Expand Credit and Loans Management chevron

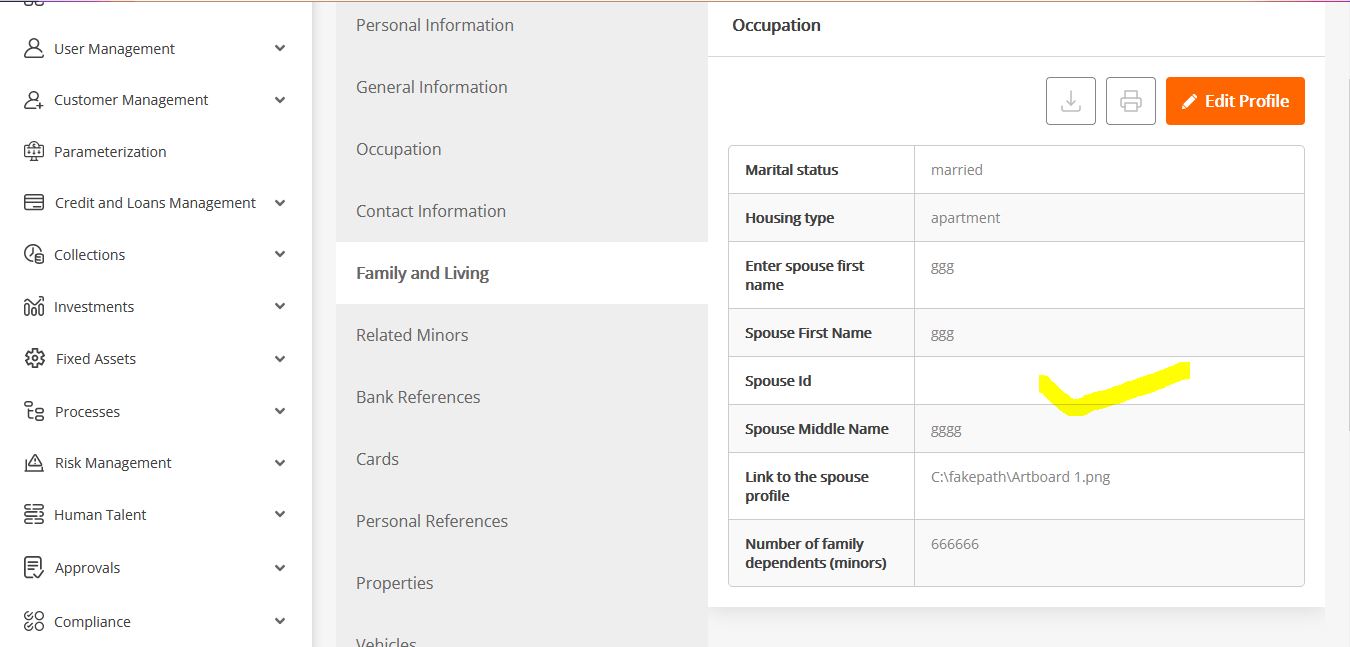(x=280, y=203)
